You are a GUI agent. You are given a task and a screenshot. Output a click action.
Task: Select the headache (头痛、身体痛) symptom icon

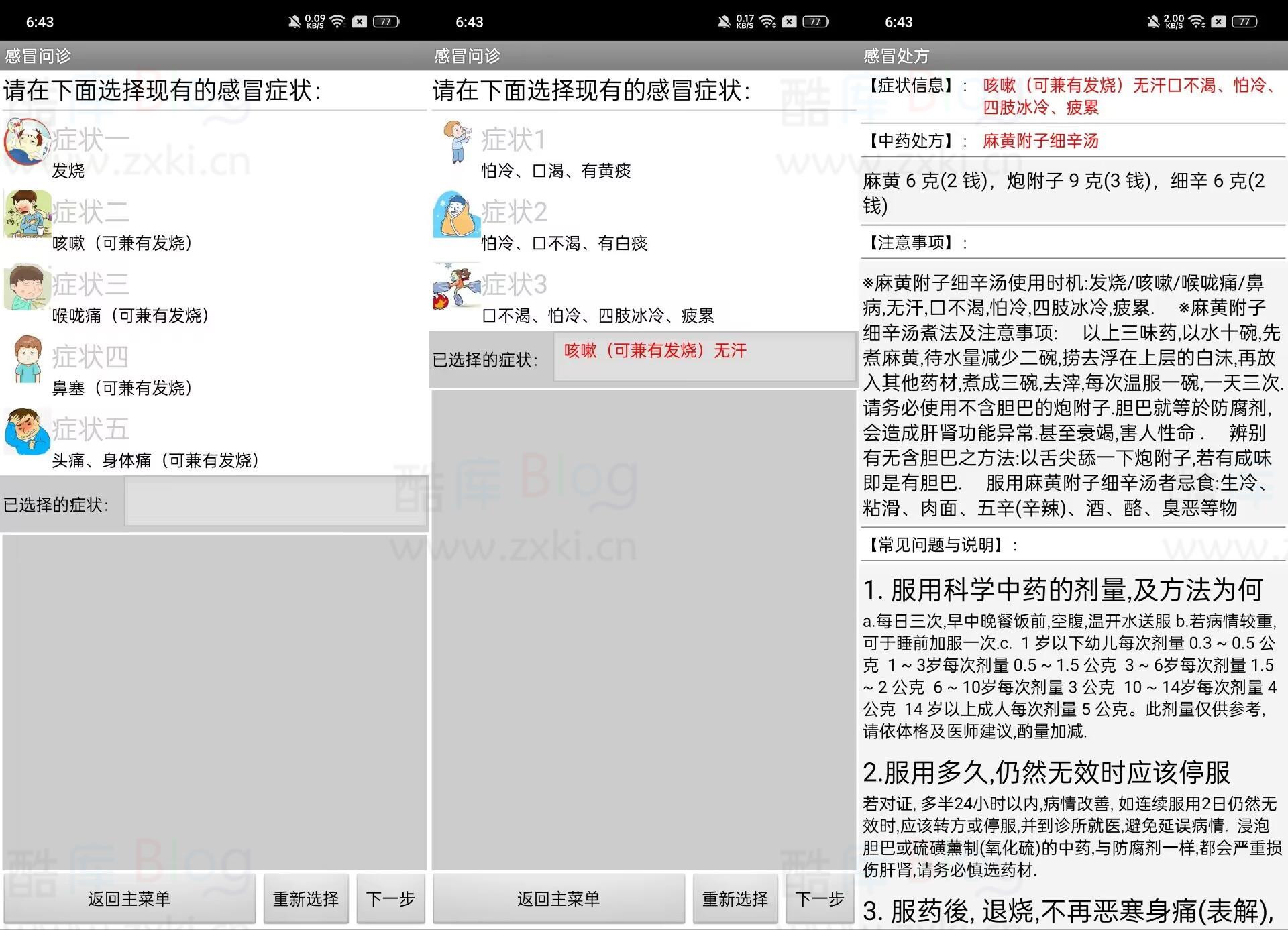(x=27, y=432)
